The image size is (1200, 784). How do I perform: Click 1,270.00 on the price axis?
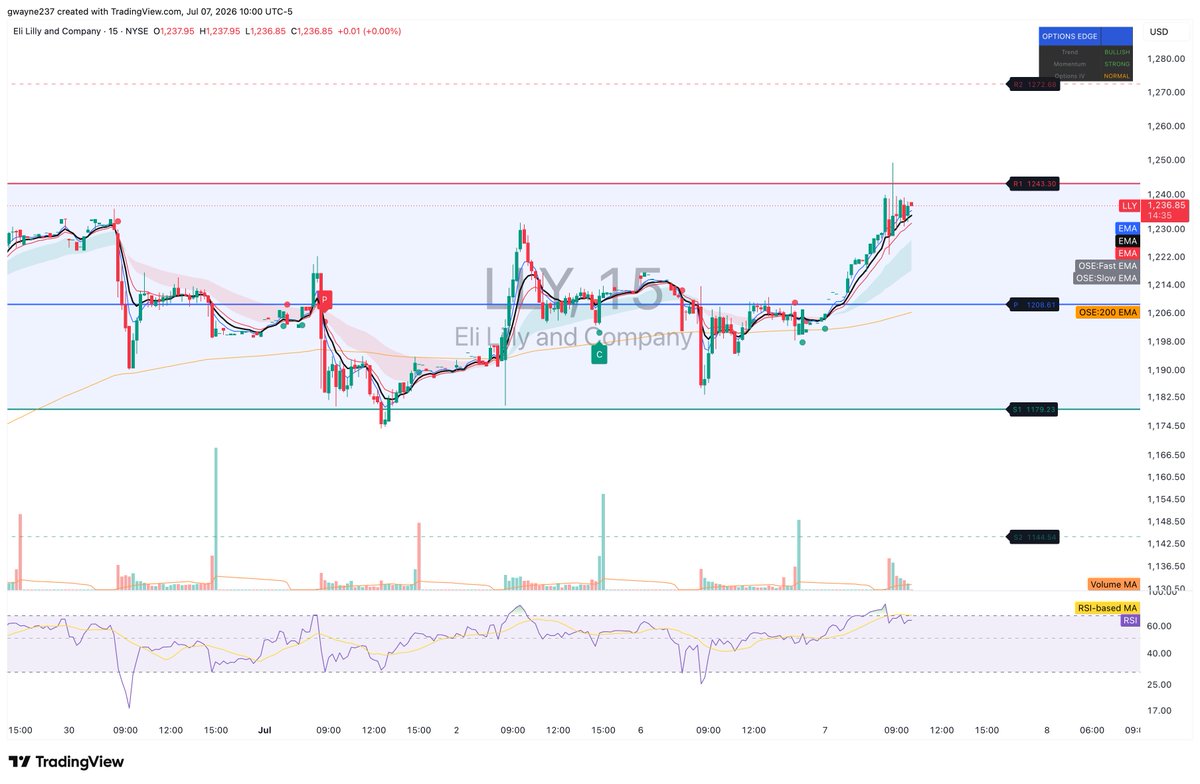(1166, 93)
